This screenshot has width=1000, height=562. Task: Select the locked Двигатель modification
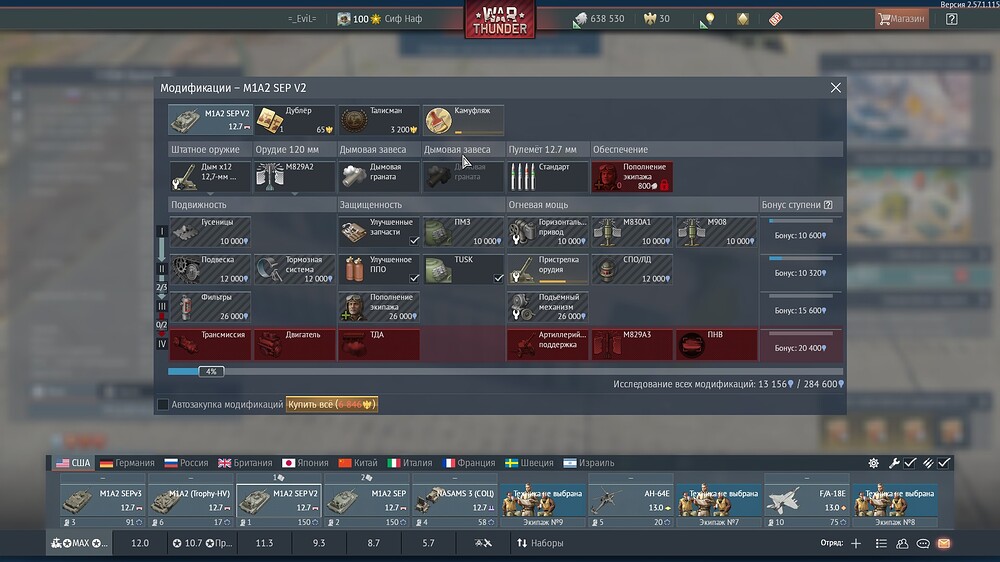coord(294,344)
